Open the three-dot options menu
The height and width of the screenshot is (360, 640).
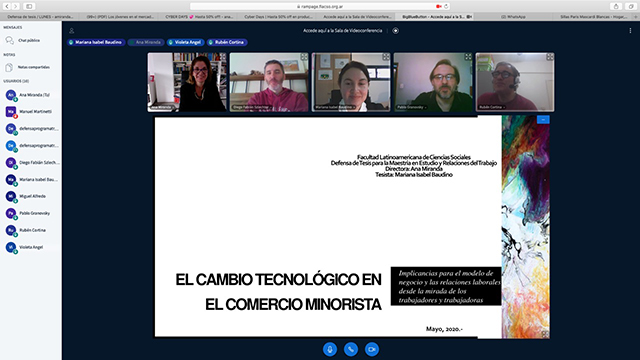tap(630, 31)
